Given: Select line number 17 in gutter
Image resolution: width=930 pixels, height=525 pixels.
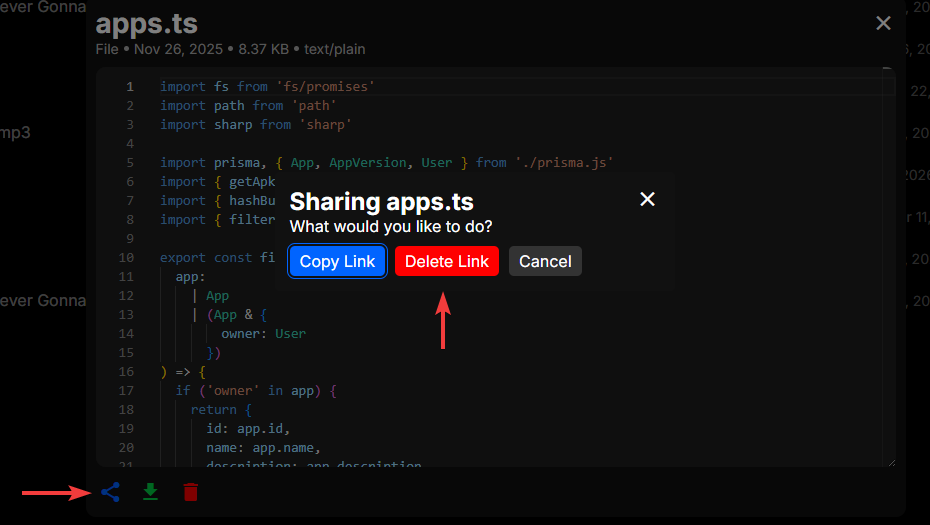Looking at the screenshot, I should [x=127, y=391].
